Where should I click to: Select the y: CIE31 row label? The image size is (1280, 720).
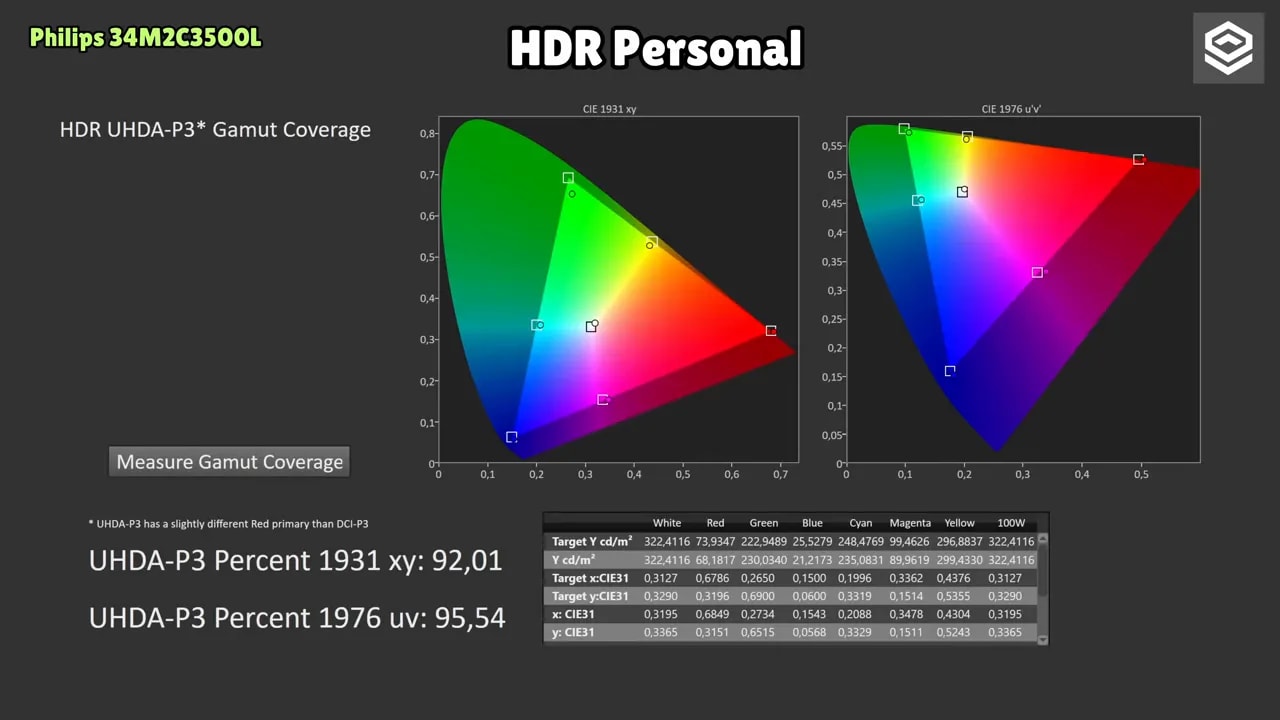click(x=573, y=632)
